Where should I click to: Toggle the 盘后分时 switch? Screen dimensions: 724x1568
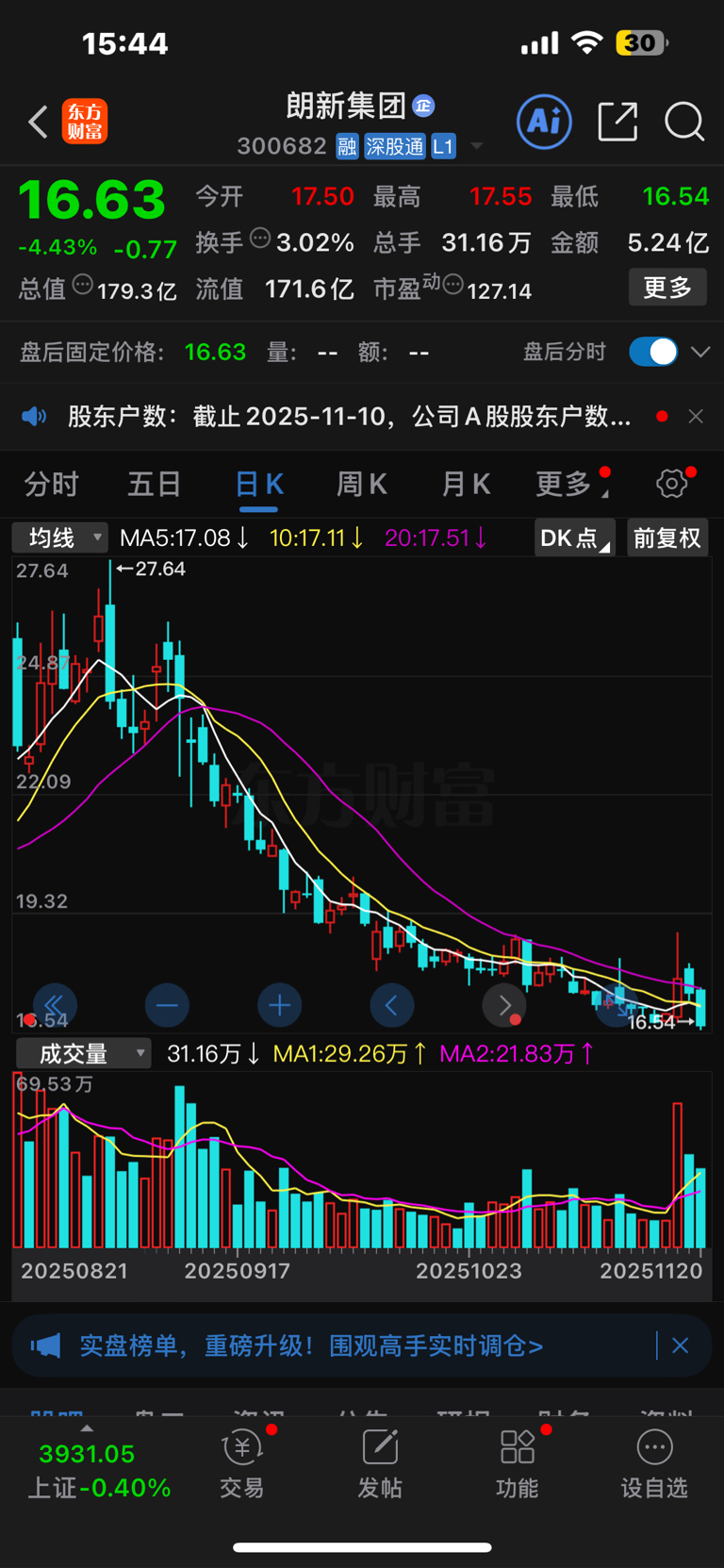click(x=653, y=352)
